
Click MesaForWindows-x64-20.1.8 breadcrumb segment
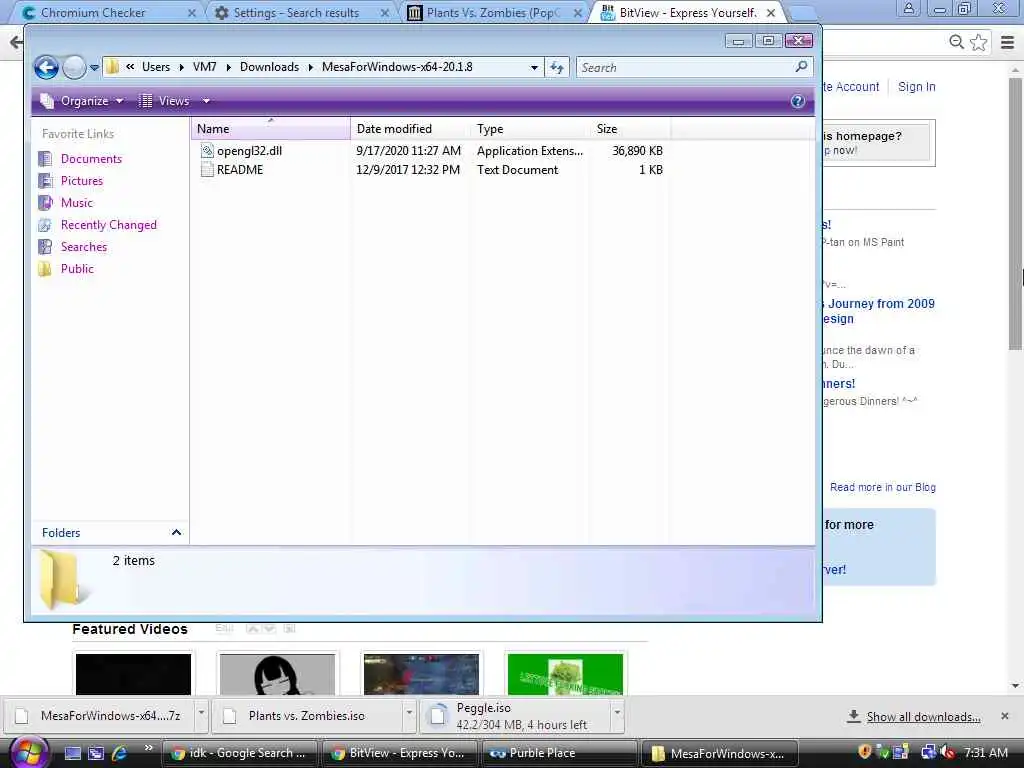(397, 67)
